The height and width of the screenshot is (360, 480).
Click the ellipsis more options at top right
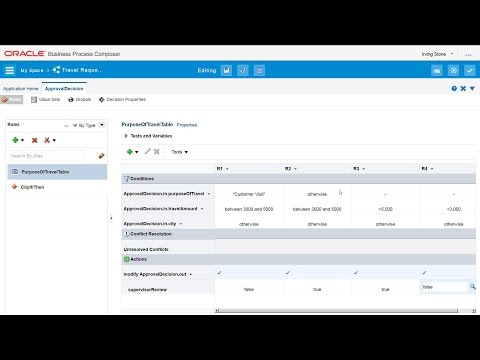468,54
